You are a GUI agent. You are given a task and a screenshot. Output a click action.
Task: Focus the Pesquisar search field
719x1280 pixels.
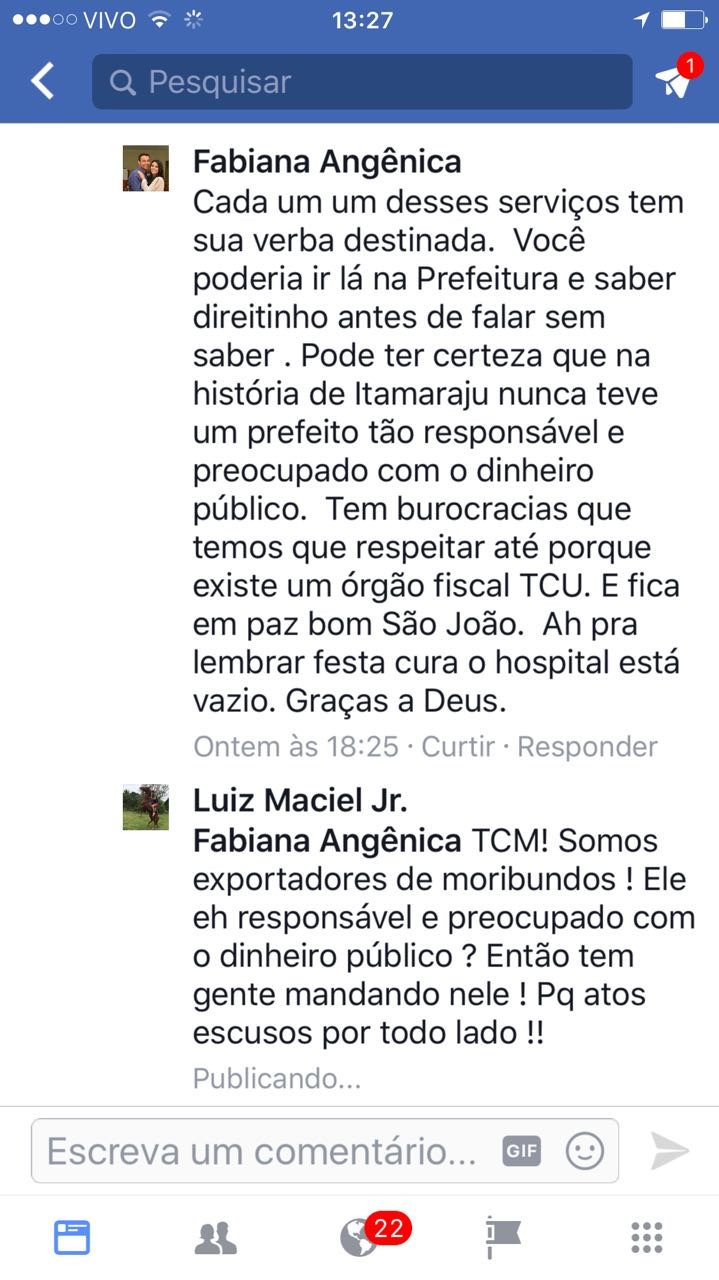(362, 81)
